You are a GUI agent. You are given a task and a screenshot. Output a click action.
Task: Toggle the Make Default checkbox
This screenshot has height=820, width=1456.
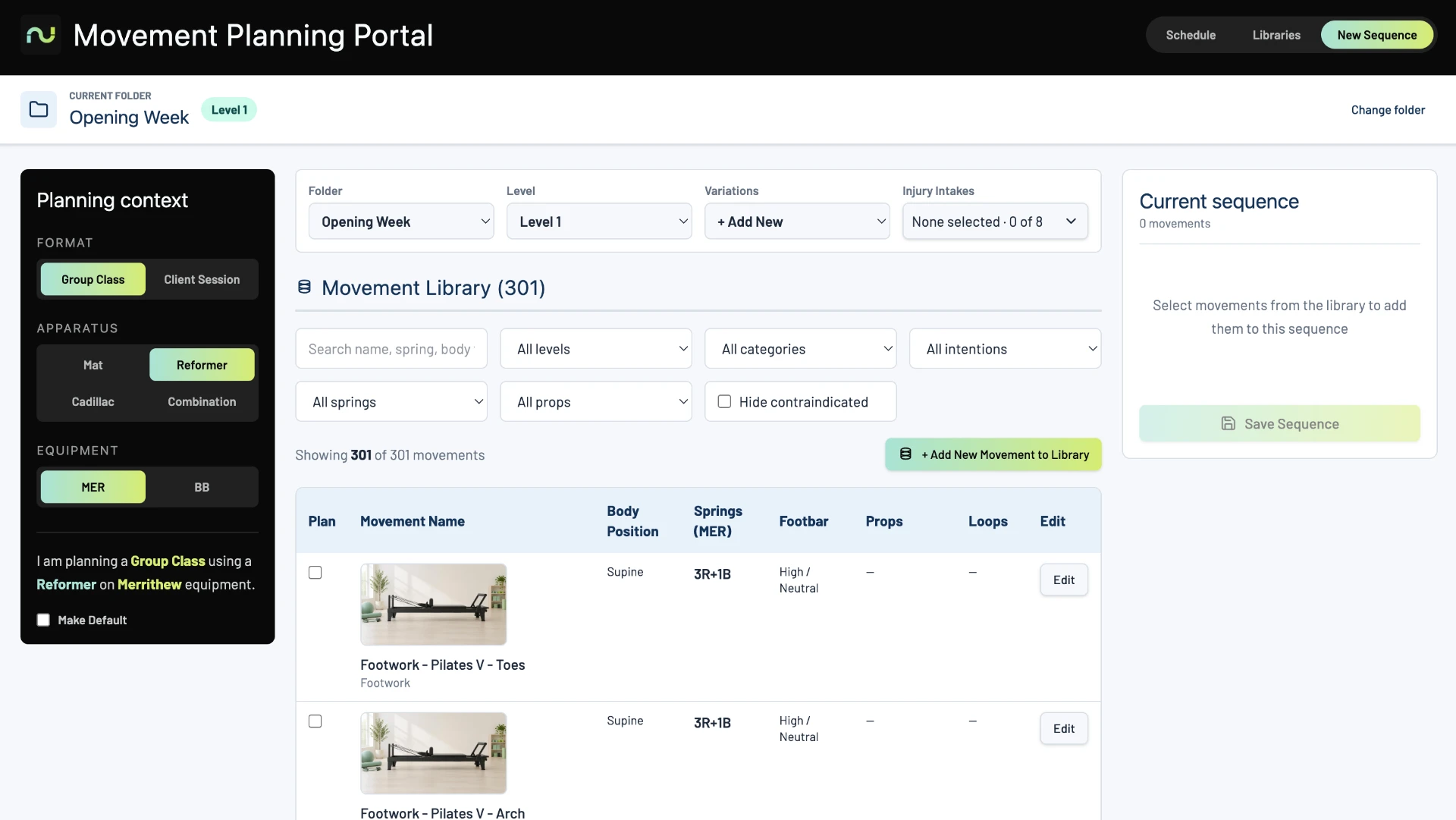(43, 620)
